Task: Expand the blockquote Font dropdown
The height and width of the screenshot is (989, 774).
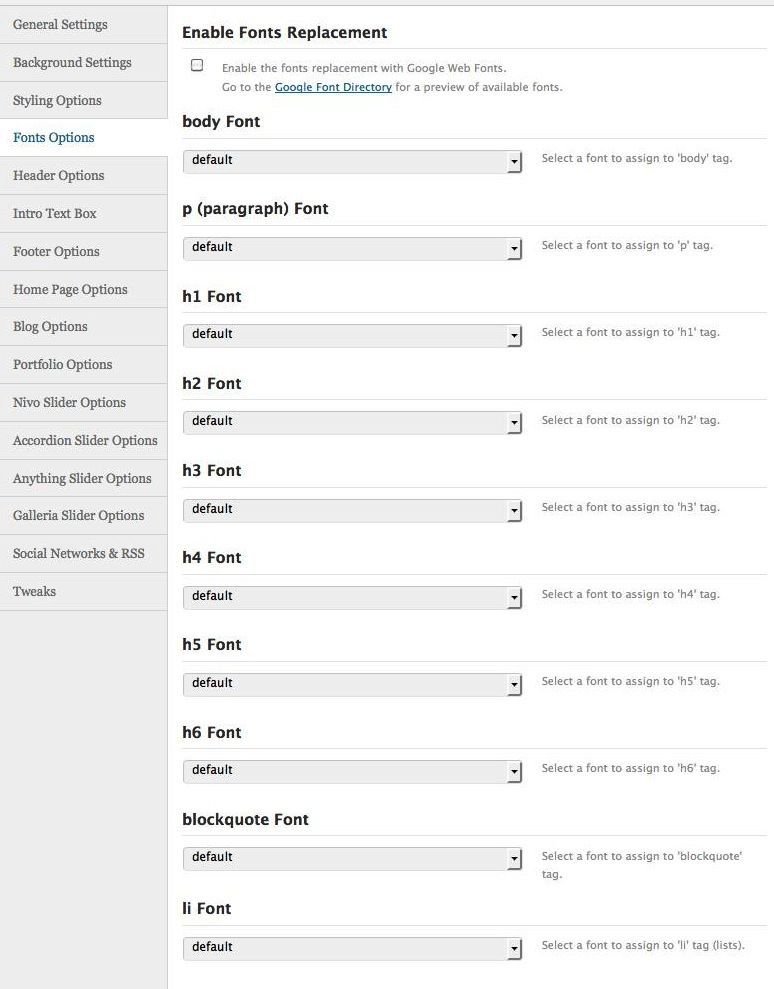Action: pos(352,858)
